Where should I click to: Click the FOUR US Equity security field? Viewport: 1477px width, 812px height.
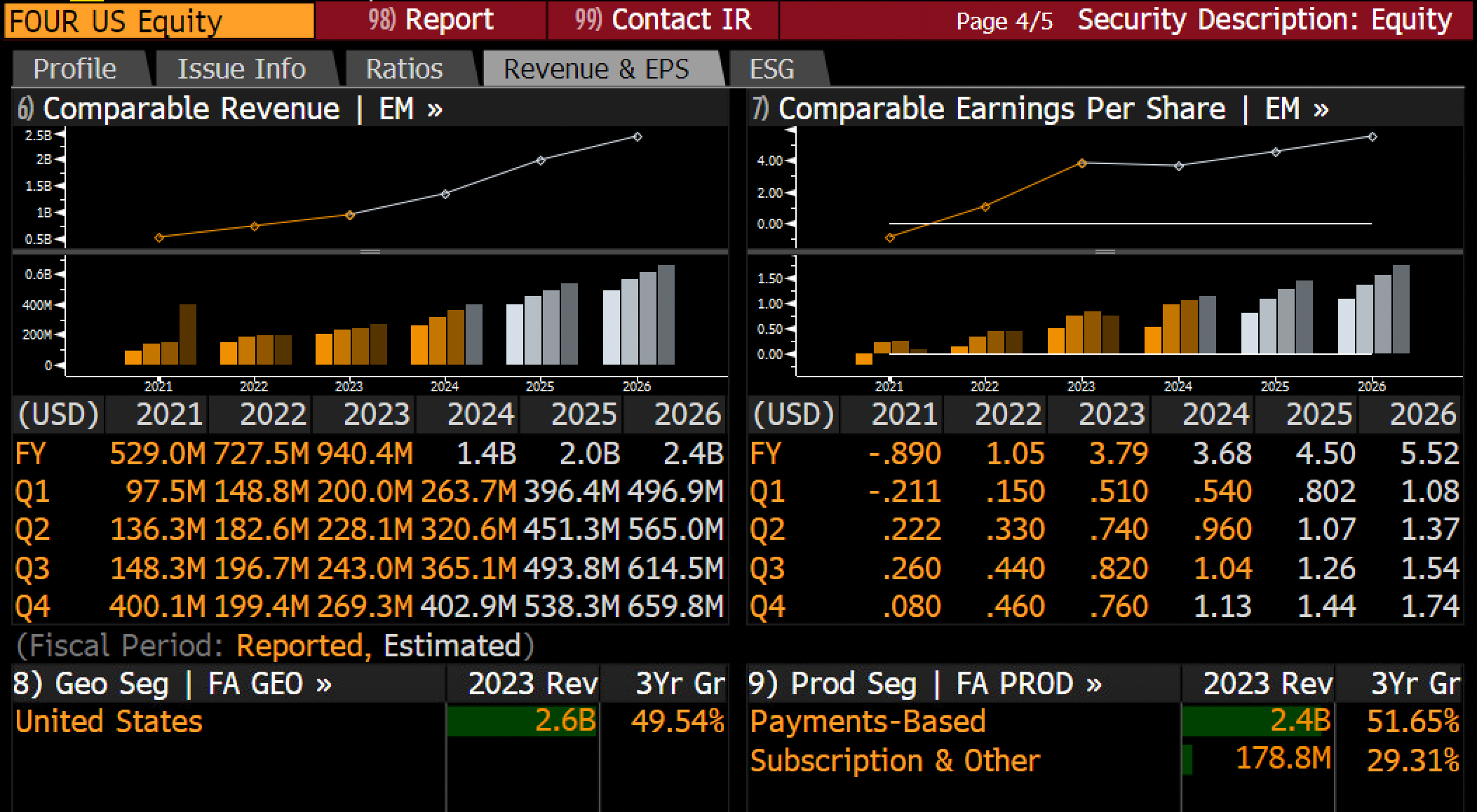tap(159, 21)
